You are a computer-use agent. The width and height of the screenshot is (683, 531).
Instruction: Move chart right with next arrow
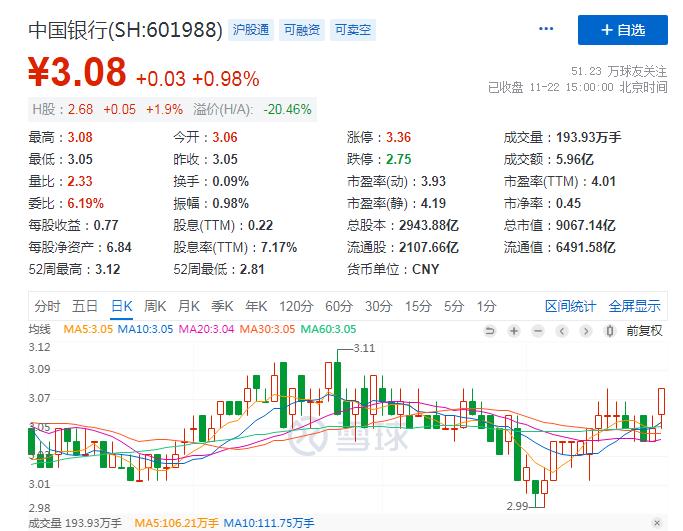(x=586, y=331)
